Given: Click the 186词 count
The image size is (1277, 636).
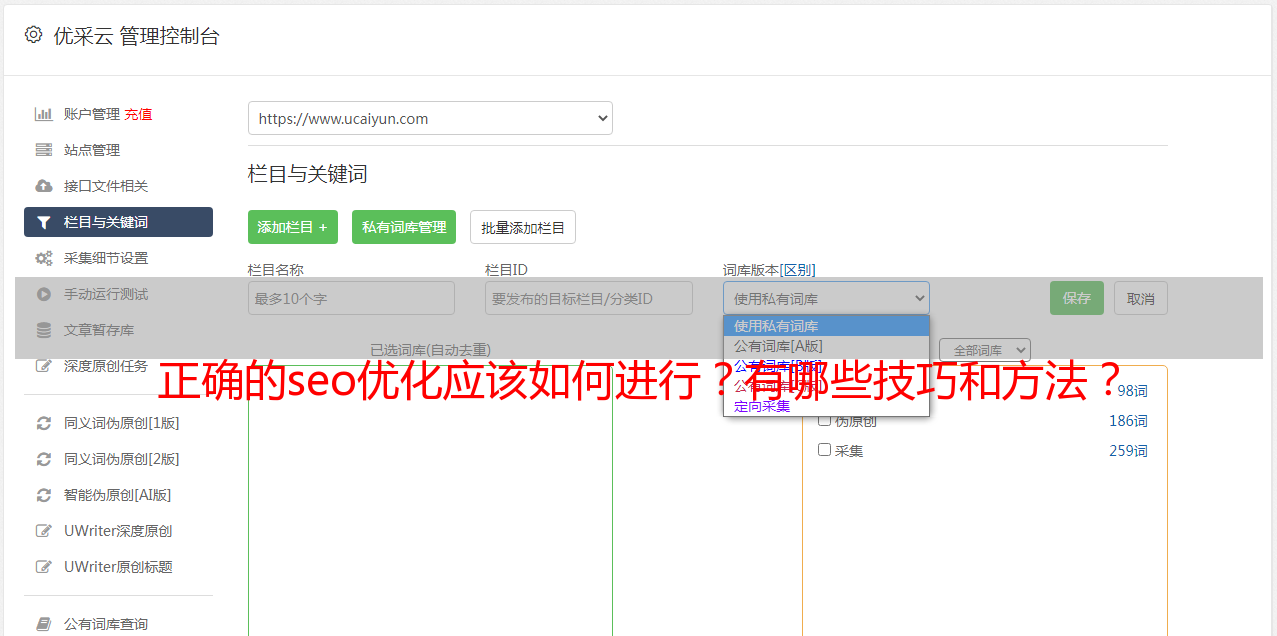Looking at the screenshot, I should click(1128, 421).
